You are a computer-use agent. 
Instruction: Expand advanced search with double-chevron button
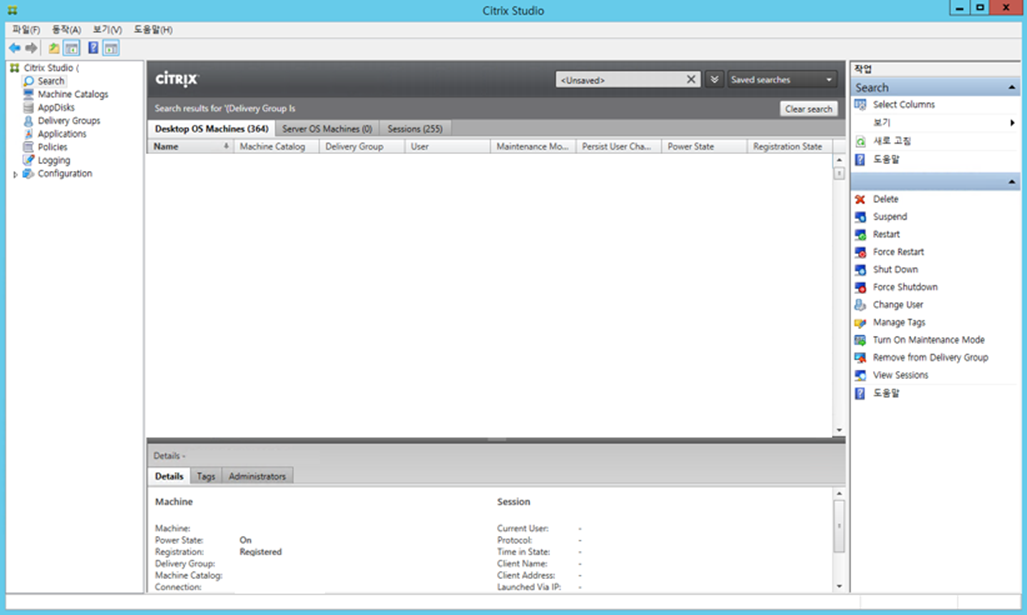click(x=715, y=79)
